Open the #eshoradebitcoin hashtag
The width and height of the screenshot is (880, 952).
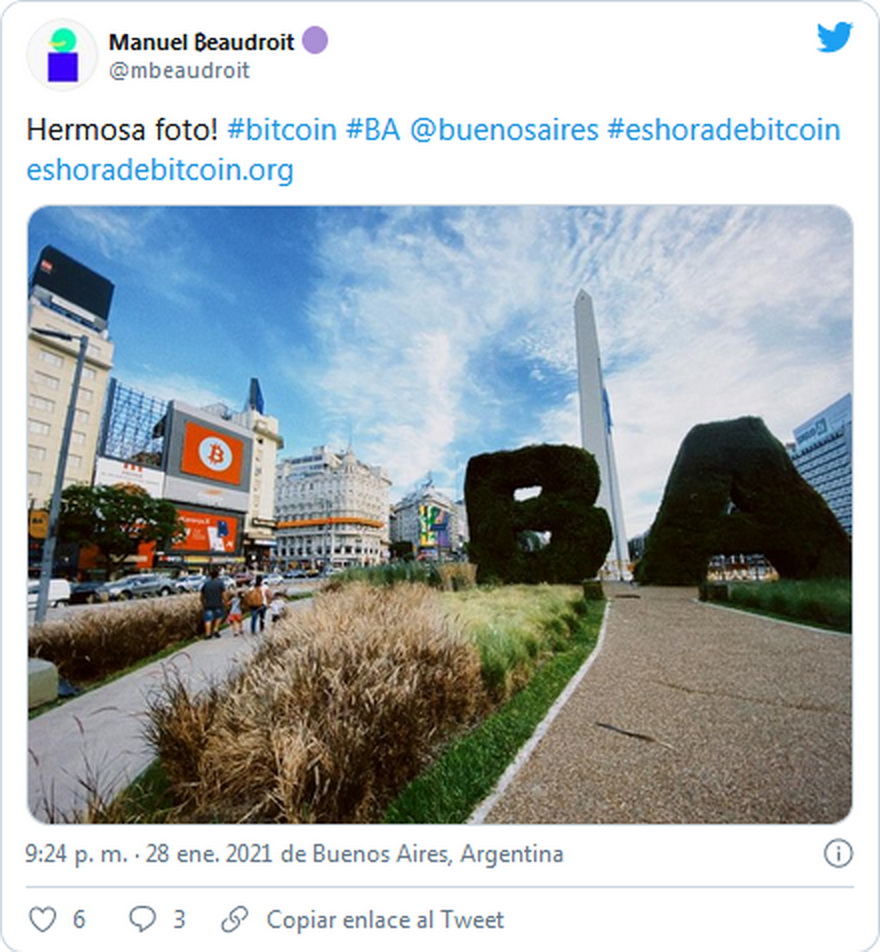[724, 130]
